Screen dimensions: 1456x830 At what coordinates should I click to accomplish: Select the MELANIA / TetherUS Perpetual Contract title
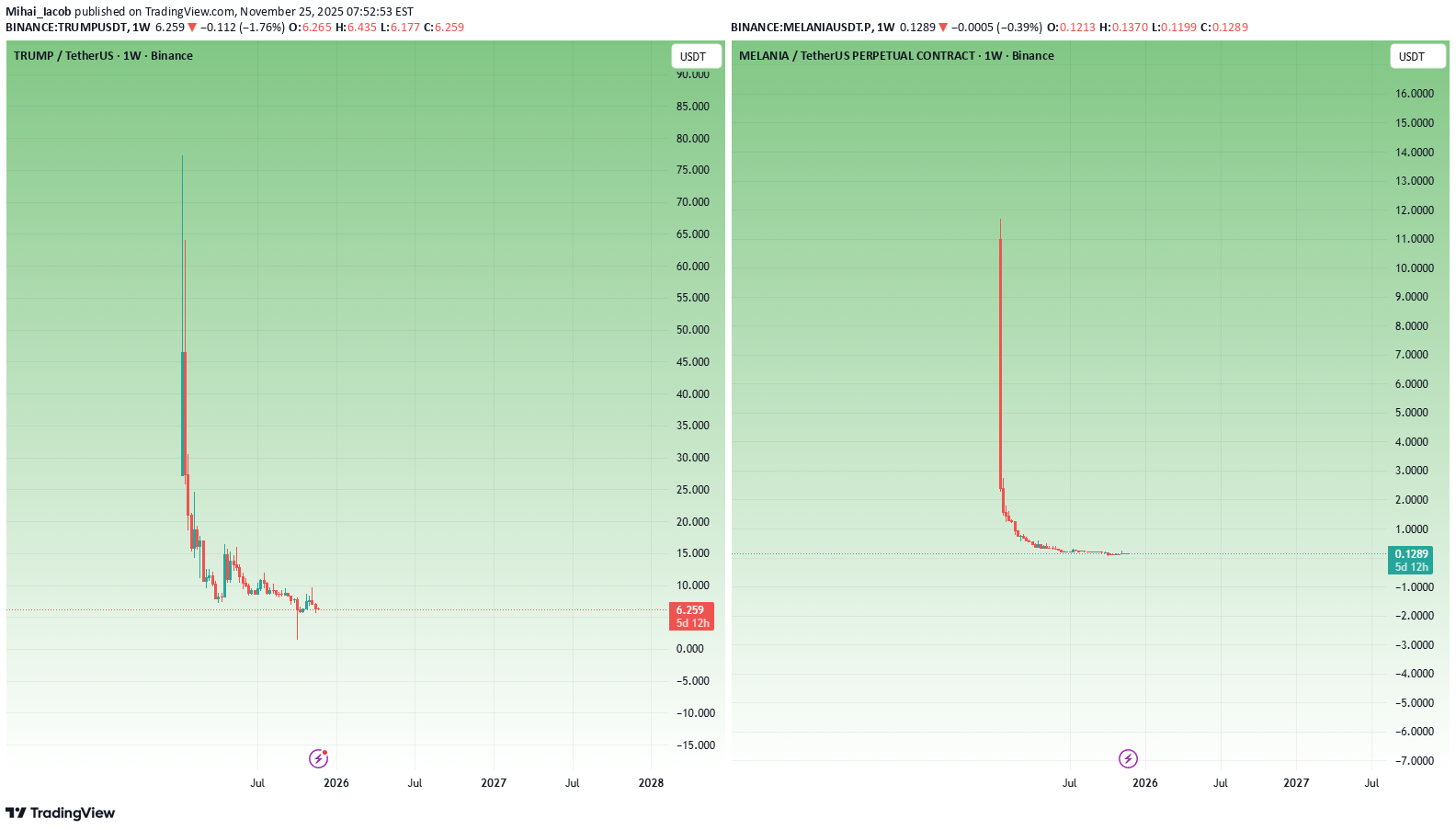pos(895,56)
